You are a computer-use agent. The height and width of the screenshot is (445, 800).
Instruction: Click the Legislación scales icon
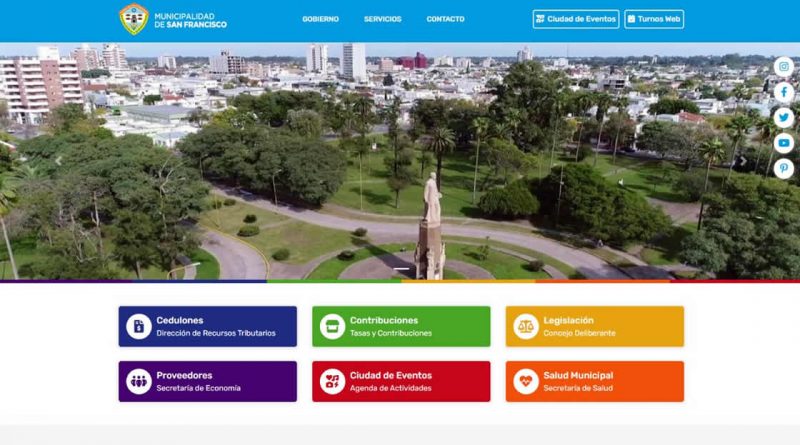(526, 327)
